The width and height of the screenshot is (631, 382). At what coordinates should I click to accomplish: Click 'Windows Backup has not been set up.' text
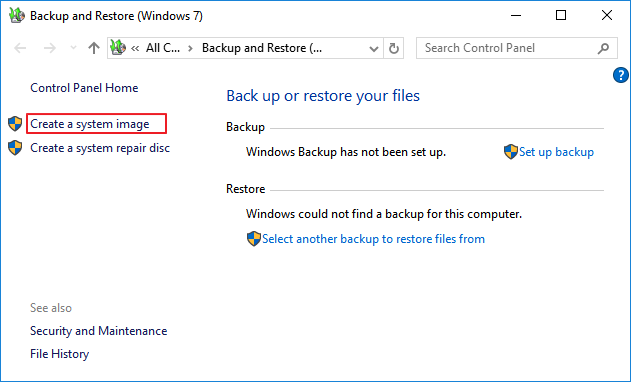coord(346,152)
